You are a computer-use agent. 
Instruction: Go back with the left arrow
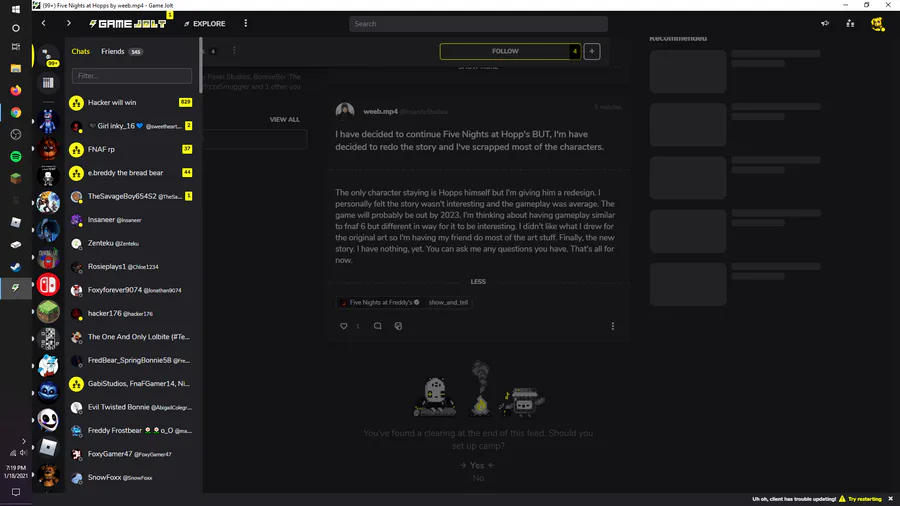point(44,24)
